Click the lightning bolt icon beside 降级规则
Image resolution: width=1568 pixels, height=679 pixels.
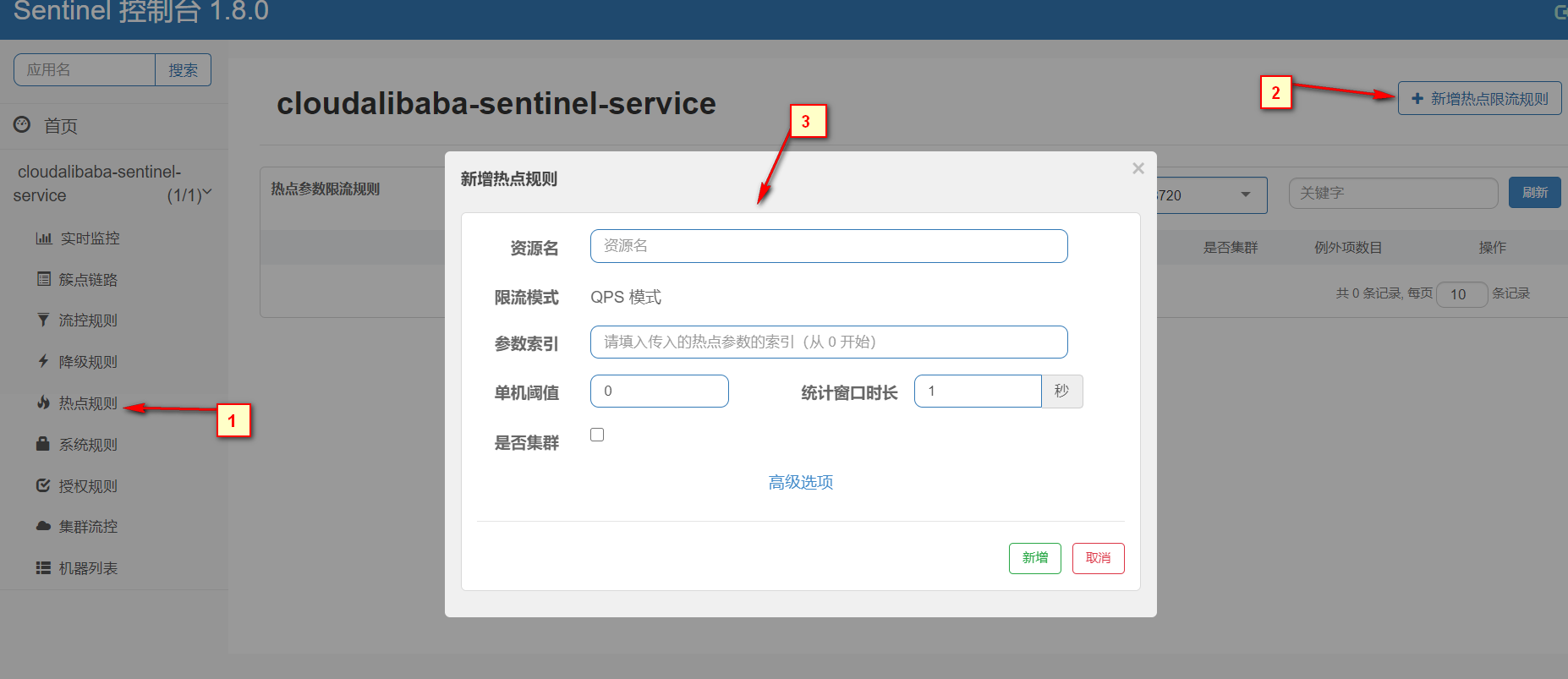point(43,361)
